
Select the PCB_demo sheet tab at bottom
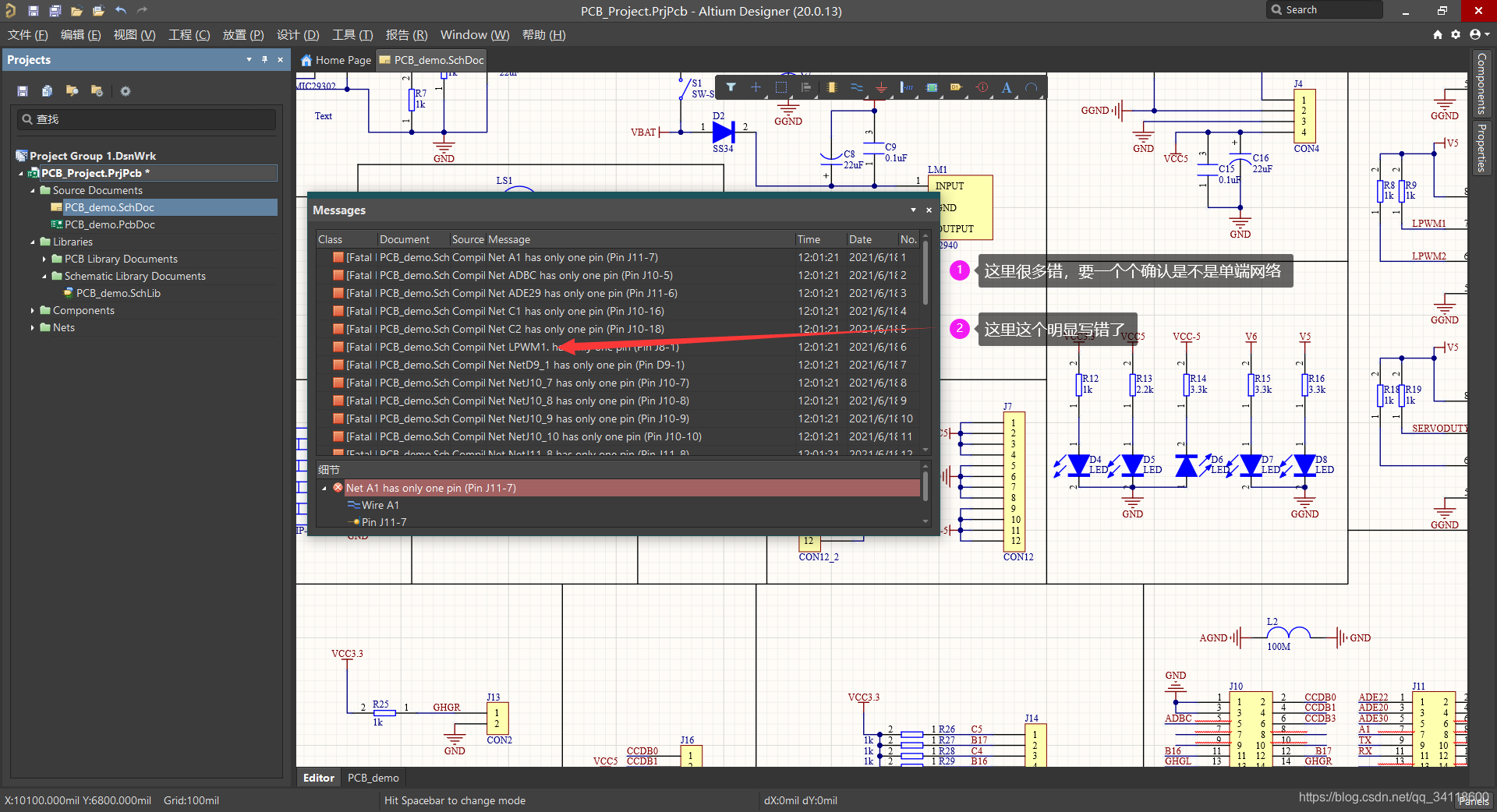(373, 778)
